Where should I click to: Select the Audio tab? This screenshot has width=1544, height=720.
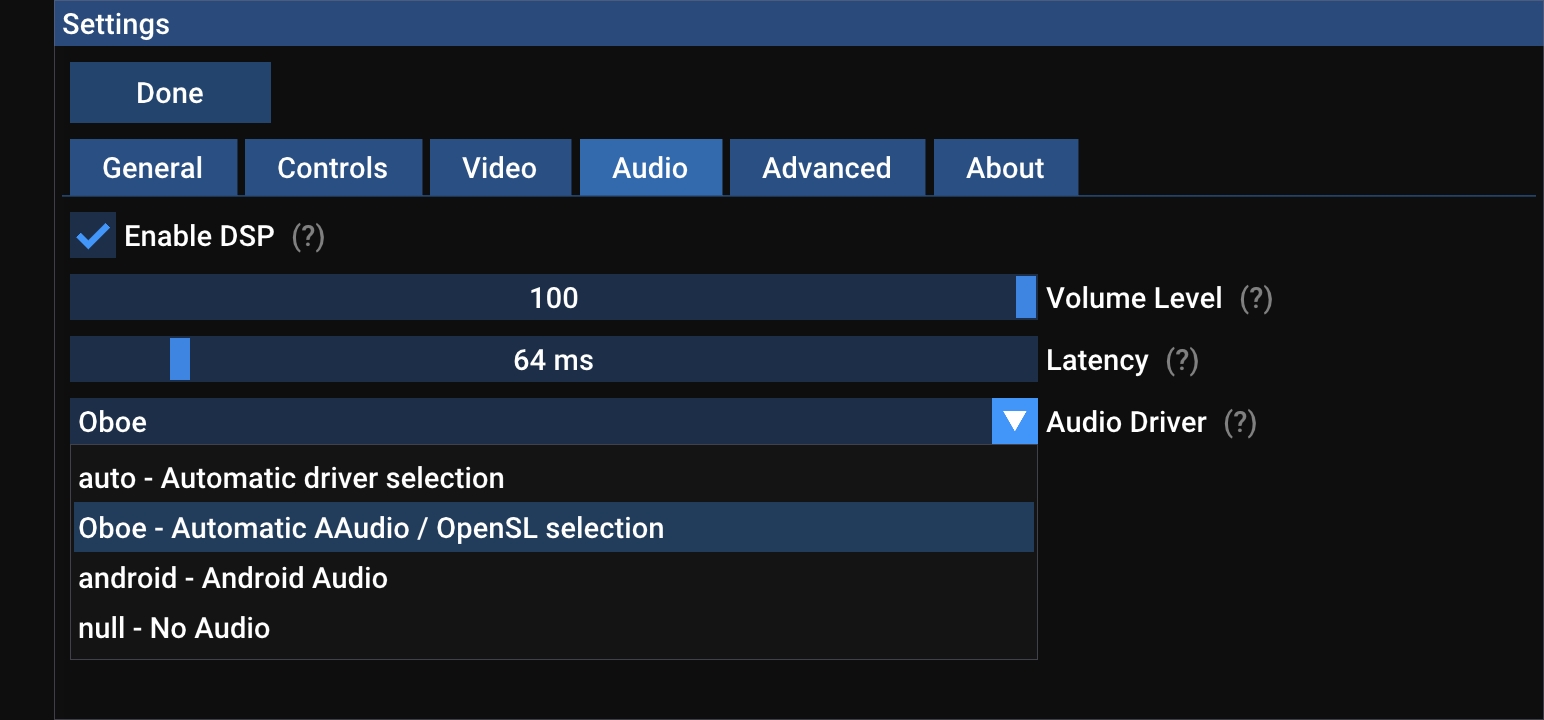(650, 167)
